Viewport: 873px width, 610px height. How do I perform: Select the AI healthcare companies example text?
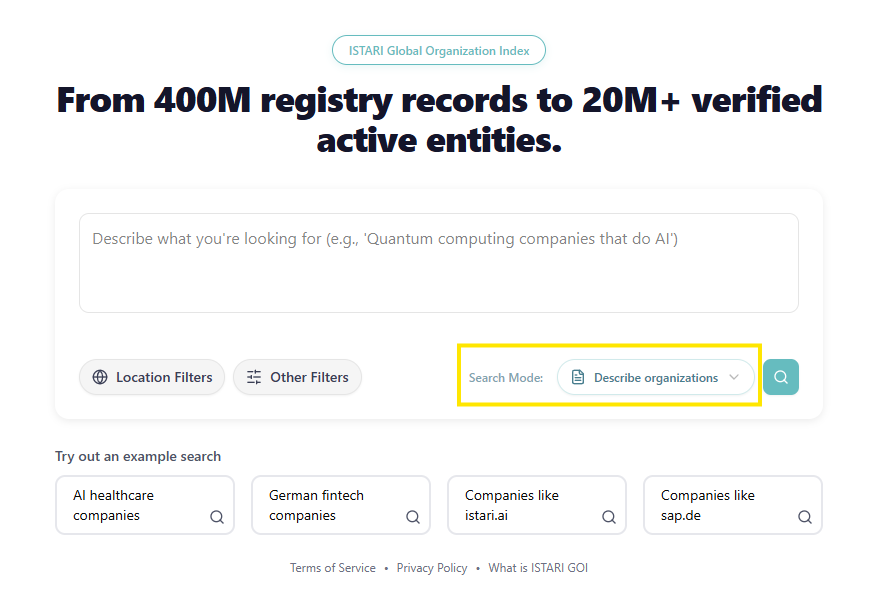[x=113, y=505]
